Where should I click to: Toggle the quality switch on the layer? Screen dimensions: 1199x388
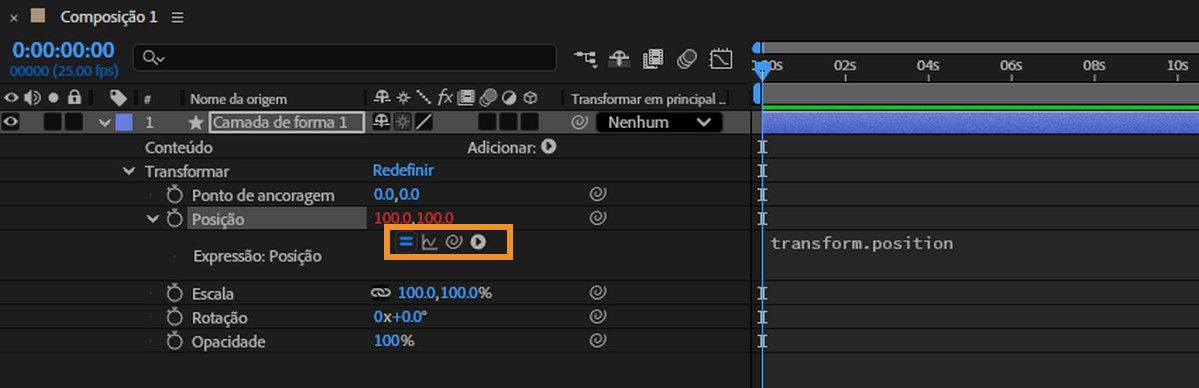423,122
